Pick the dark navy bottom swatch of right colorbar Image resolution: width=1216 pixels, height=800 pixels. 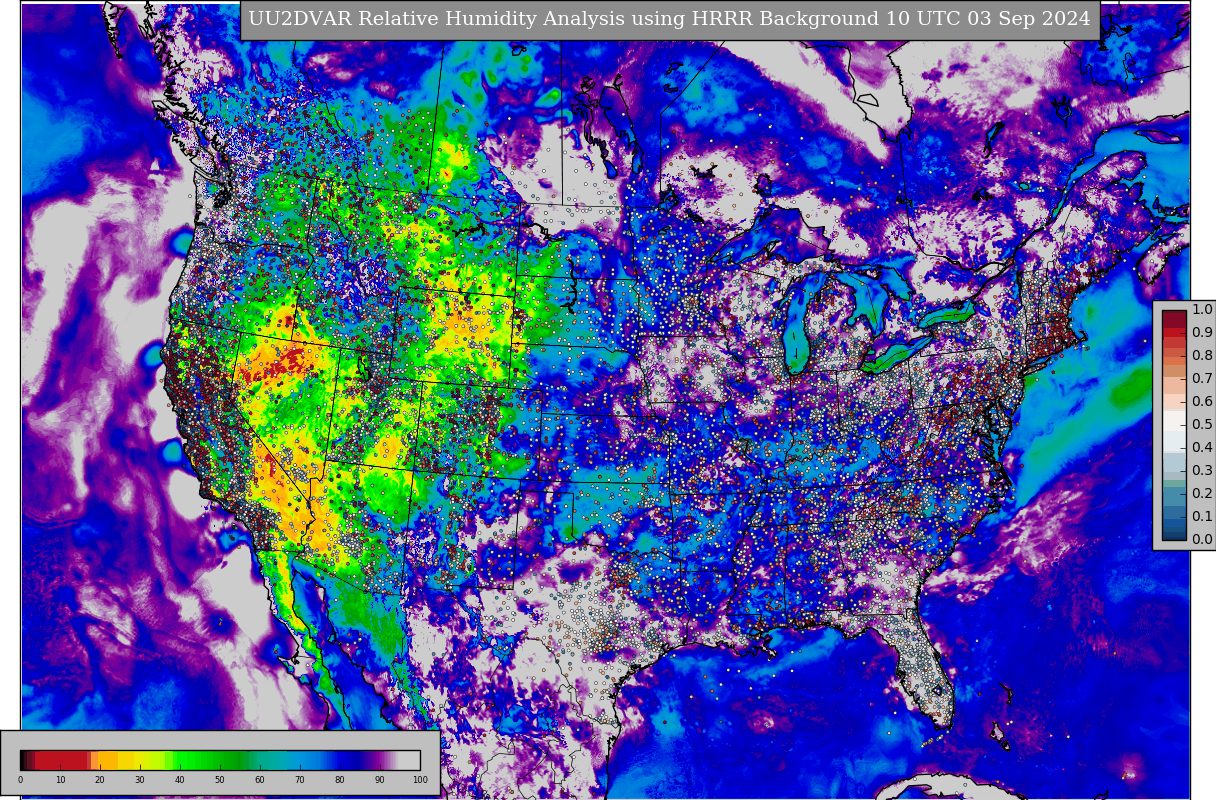pos(1174,534)
